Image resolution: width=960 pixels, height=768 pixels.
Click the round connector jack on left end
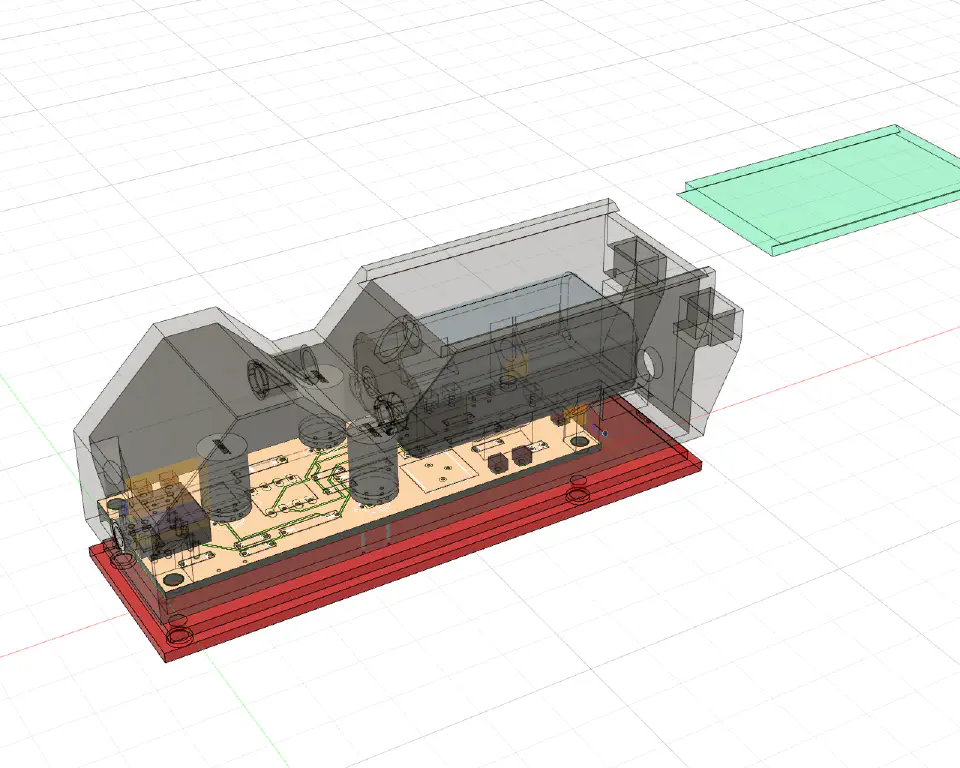(x=119, y=536)
